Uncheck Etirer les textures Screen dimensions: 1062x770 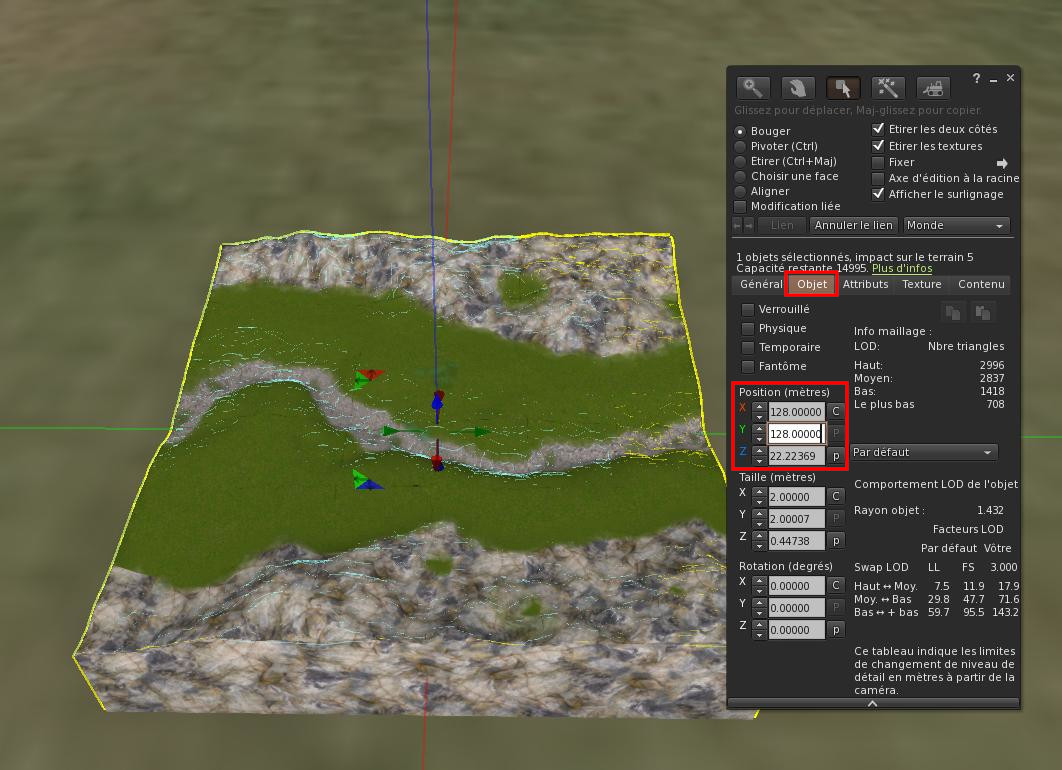point(878,146)
